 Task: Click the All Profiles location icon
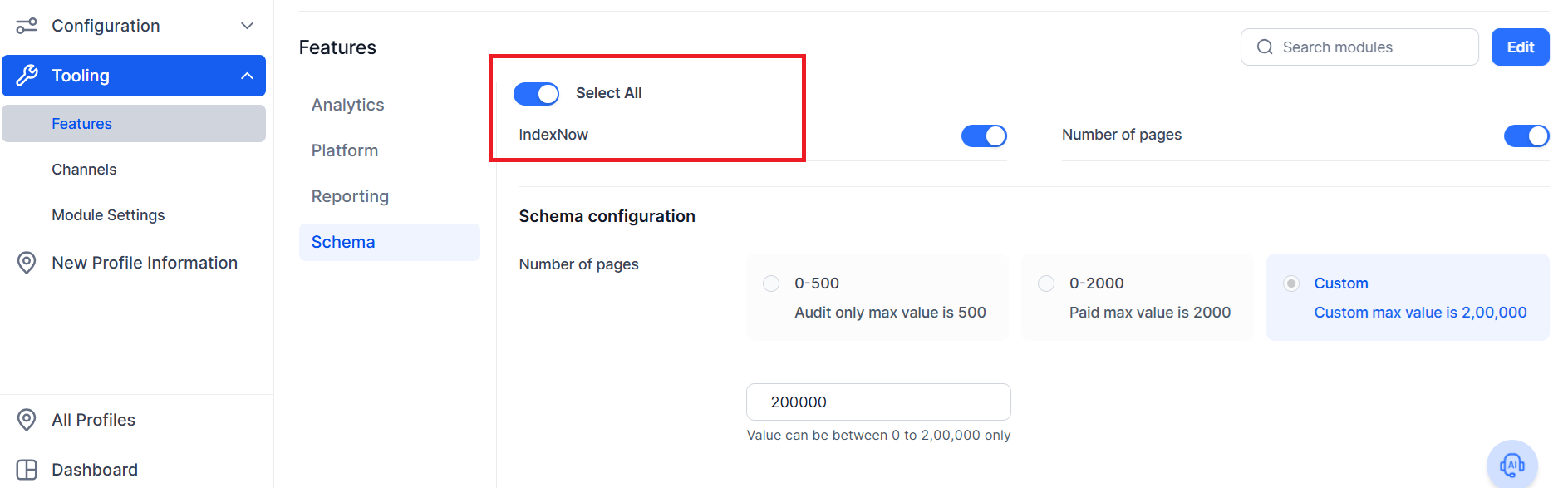pos(27,420)
